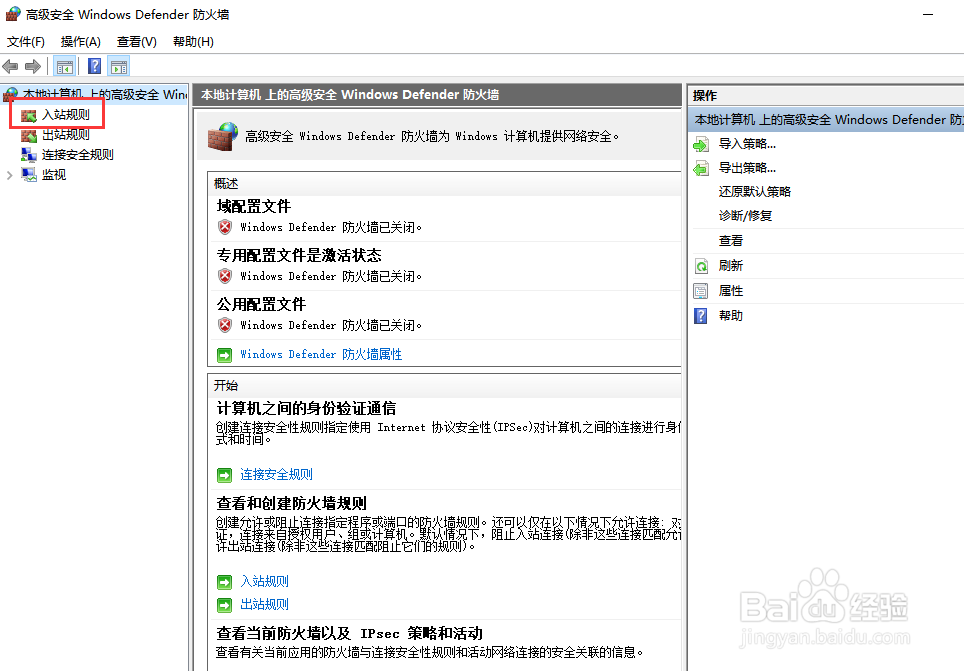This screenshot has height=671, width=964.
Task: Click 刷新 text in actions pane
Action: 730,266
